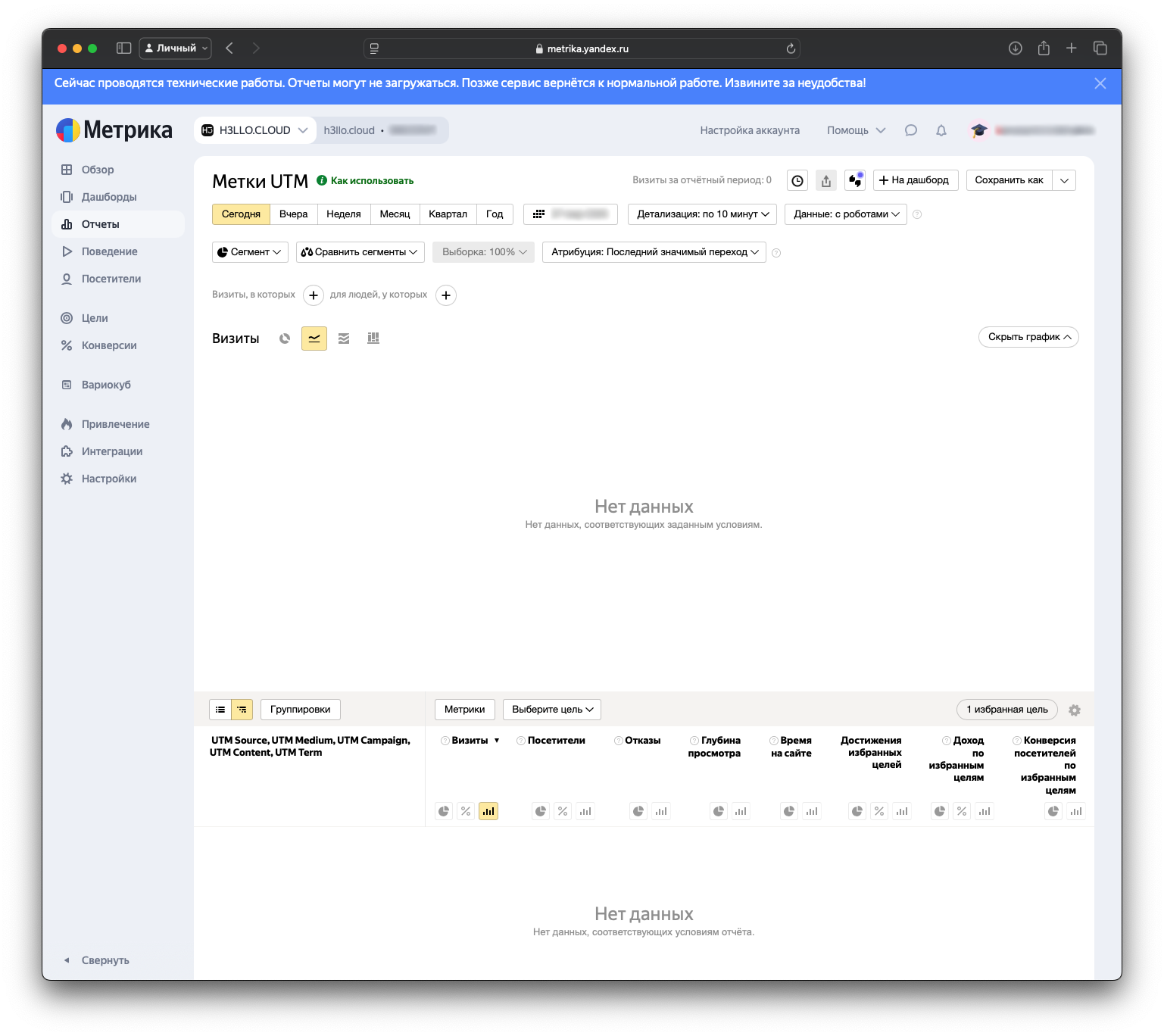Expand the Attribution dropdown
This screenshot has height=1036, width=1164.
[654, 252]
